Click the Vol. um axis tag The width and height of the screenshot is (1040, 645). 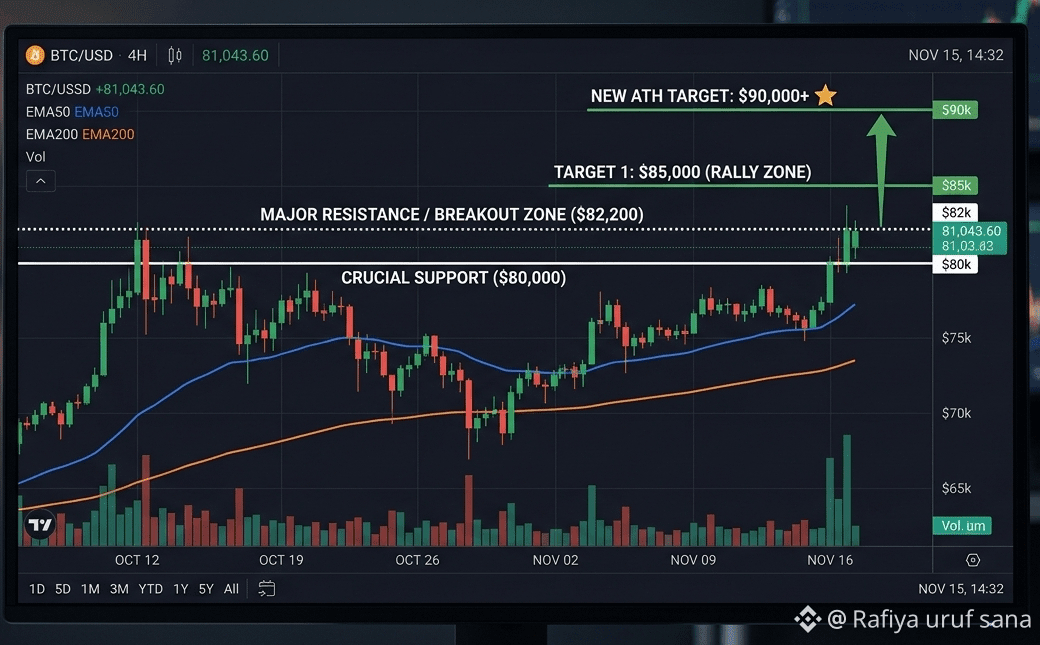[962, 526]
